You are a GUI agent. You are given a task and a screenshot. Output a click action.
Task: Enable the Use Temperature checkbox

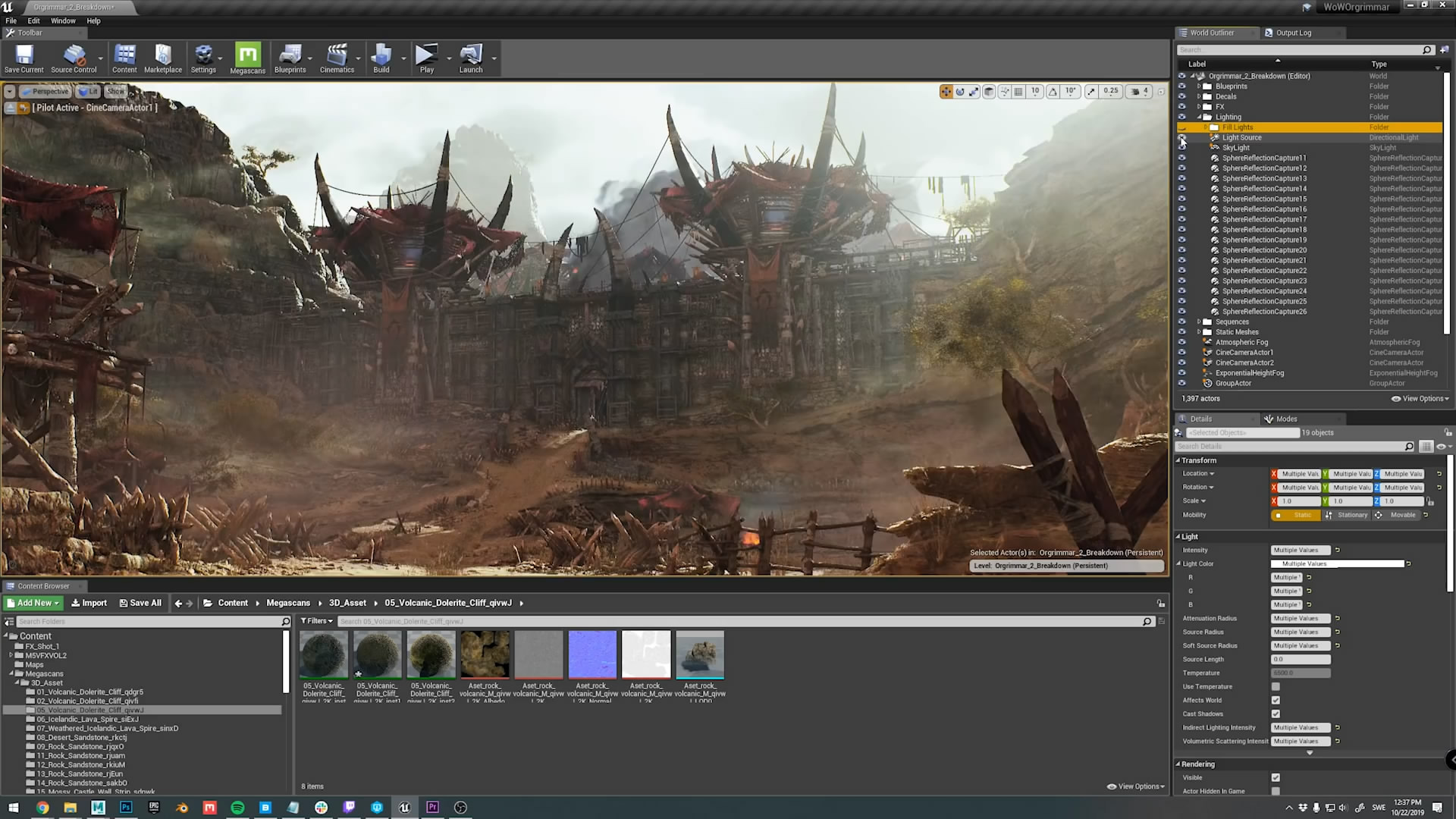[x=1276, y=686]
